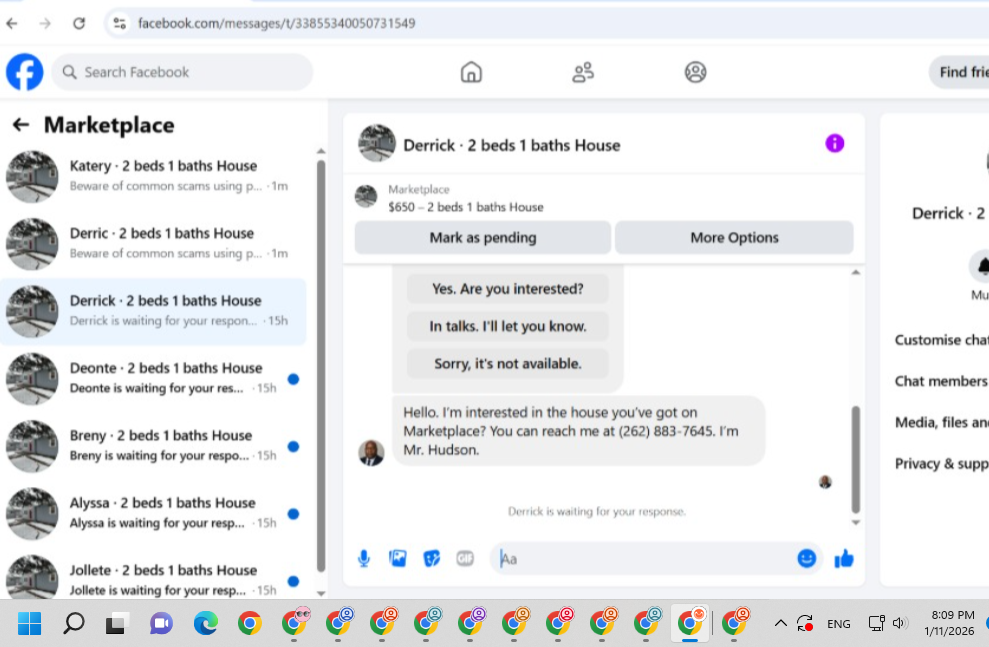
Task: Open the Windows Start menu
Action: click(29, 623)
